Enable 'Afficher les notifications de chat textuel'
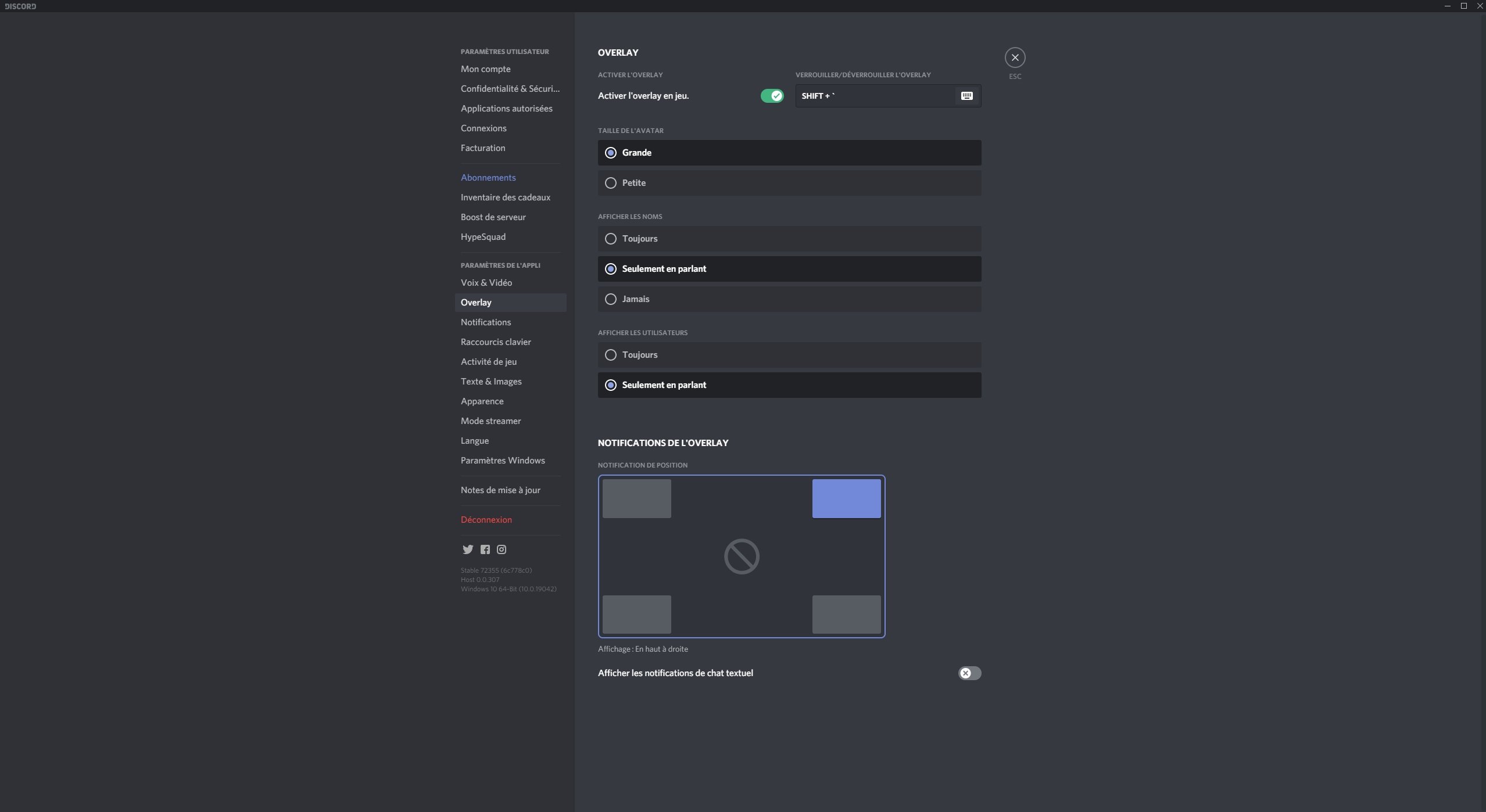 tap(969, 673)
